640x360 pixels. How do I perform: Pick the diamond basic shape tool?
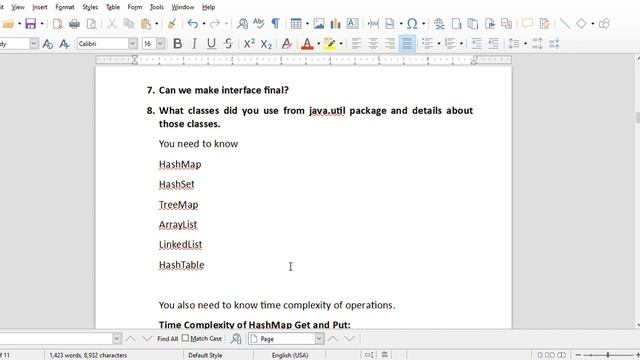pos(581,24)
